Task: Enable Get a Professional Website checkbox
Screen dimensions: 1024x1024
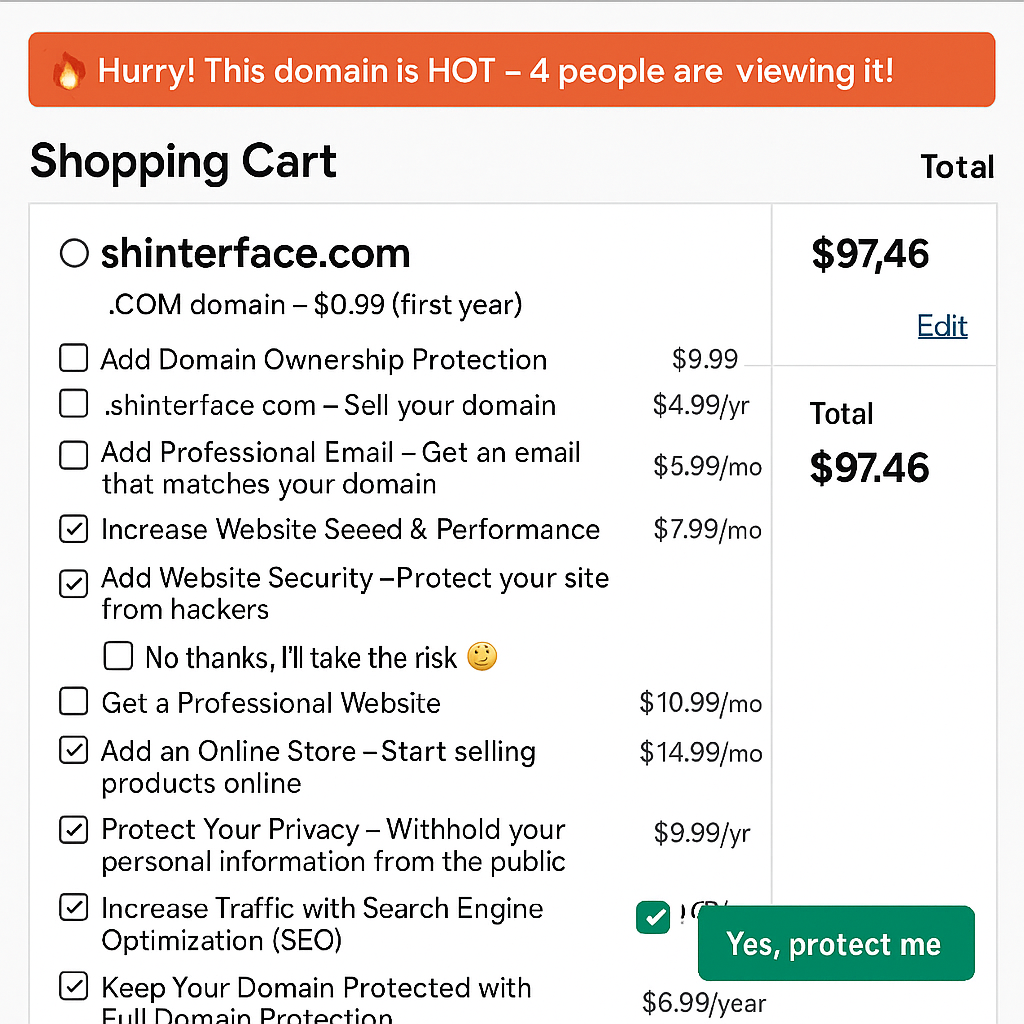Action: [73, 701]
